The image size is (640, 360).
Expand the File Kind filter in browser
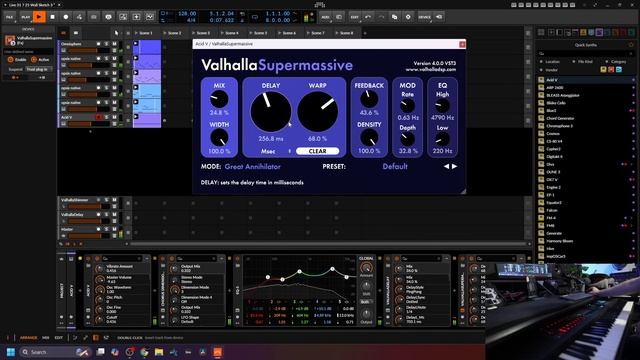583,62
